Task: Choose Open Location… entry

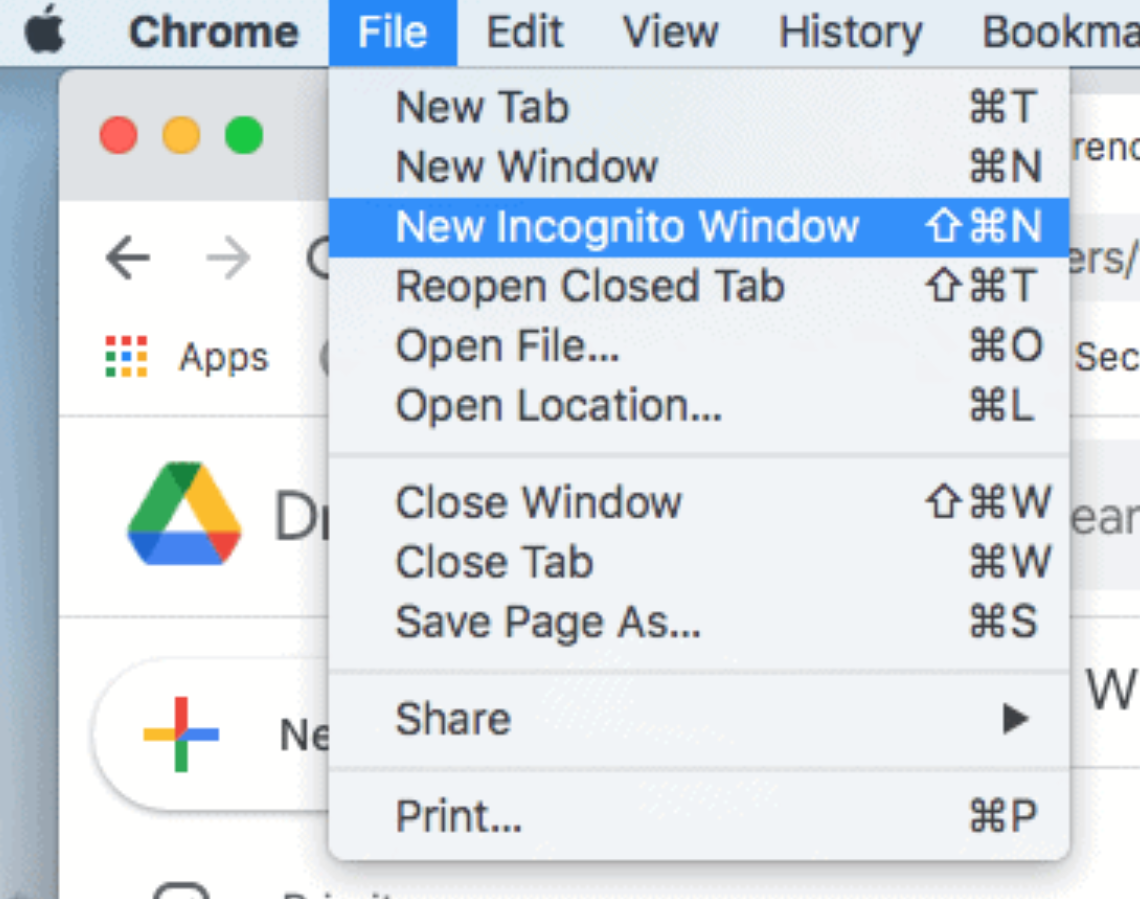Action: pyautogui.click(x=558, y=406)
